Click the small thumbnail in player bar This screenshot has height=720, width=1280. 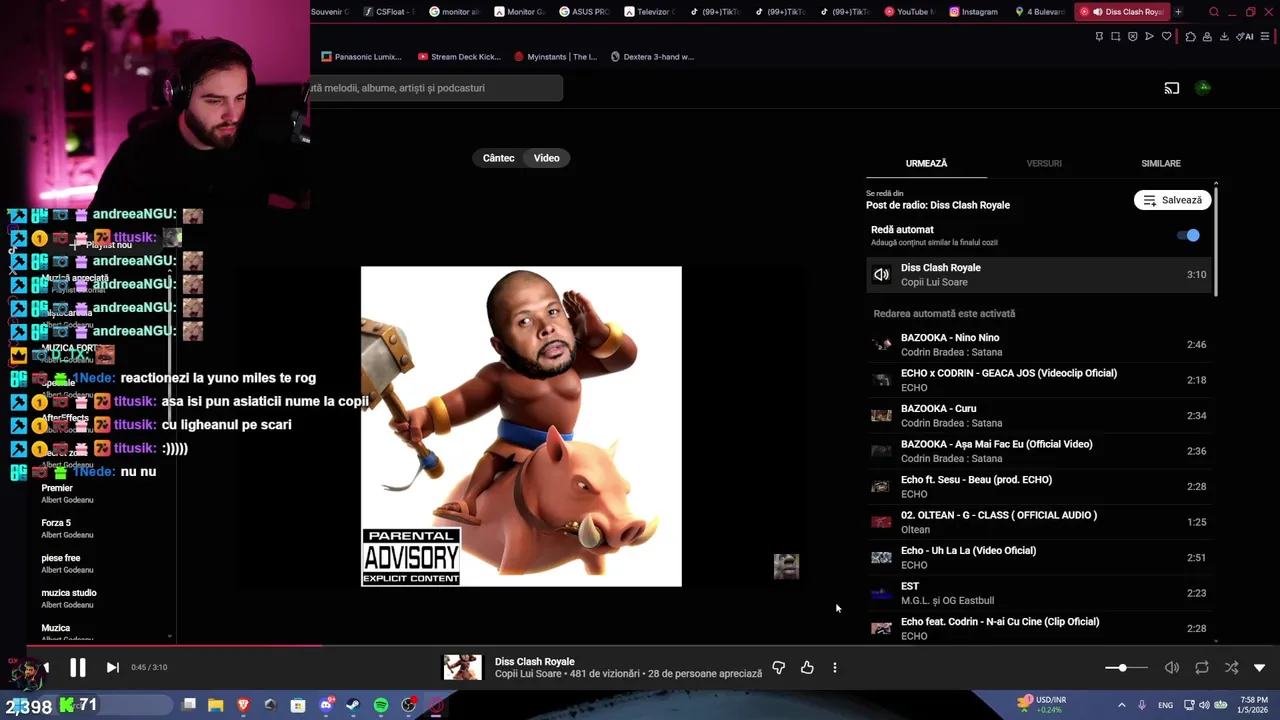click(x=462, y=667)
